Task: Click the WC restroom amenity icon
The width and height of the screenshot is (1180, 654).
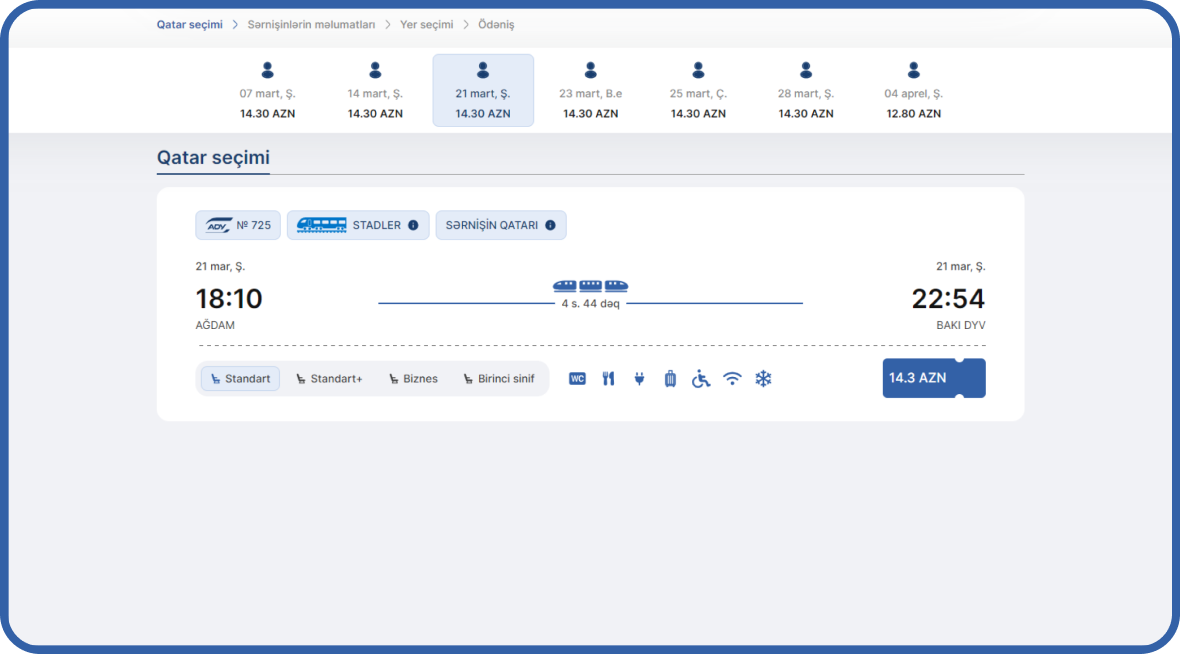Action: 577,379
